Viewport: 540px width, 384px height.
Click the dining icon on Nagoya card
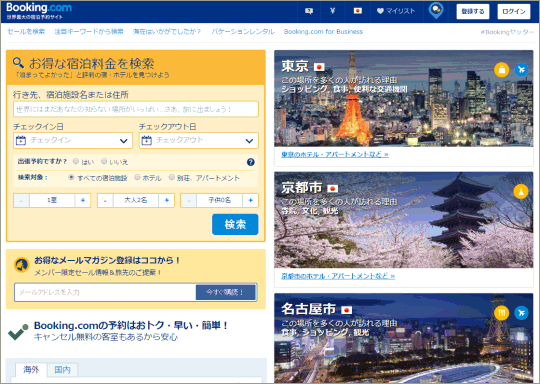(x=501, y=313)
